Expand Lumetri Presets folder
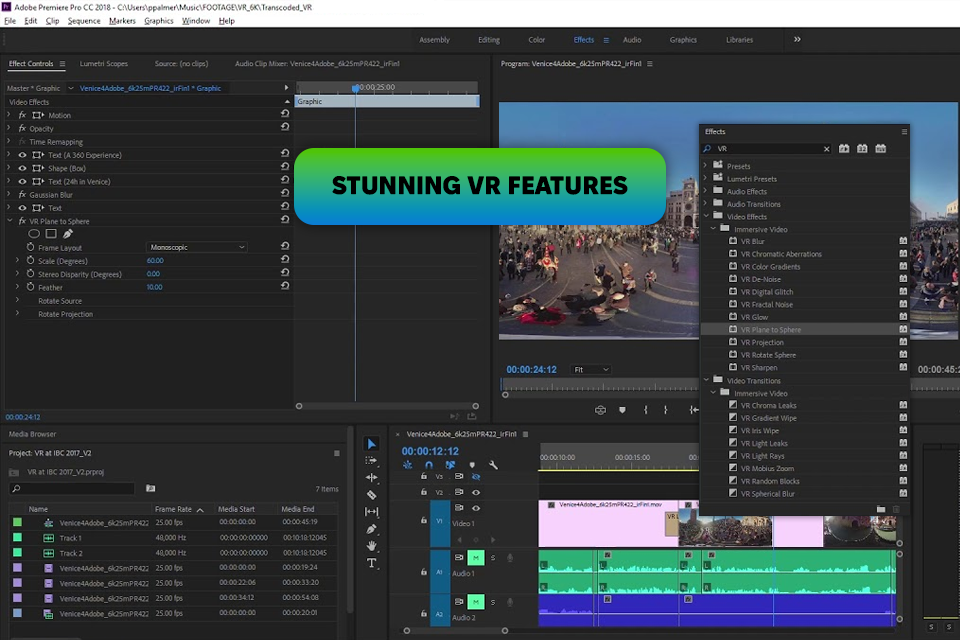 (x=705, y=178)
